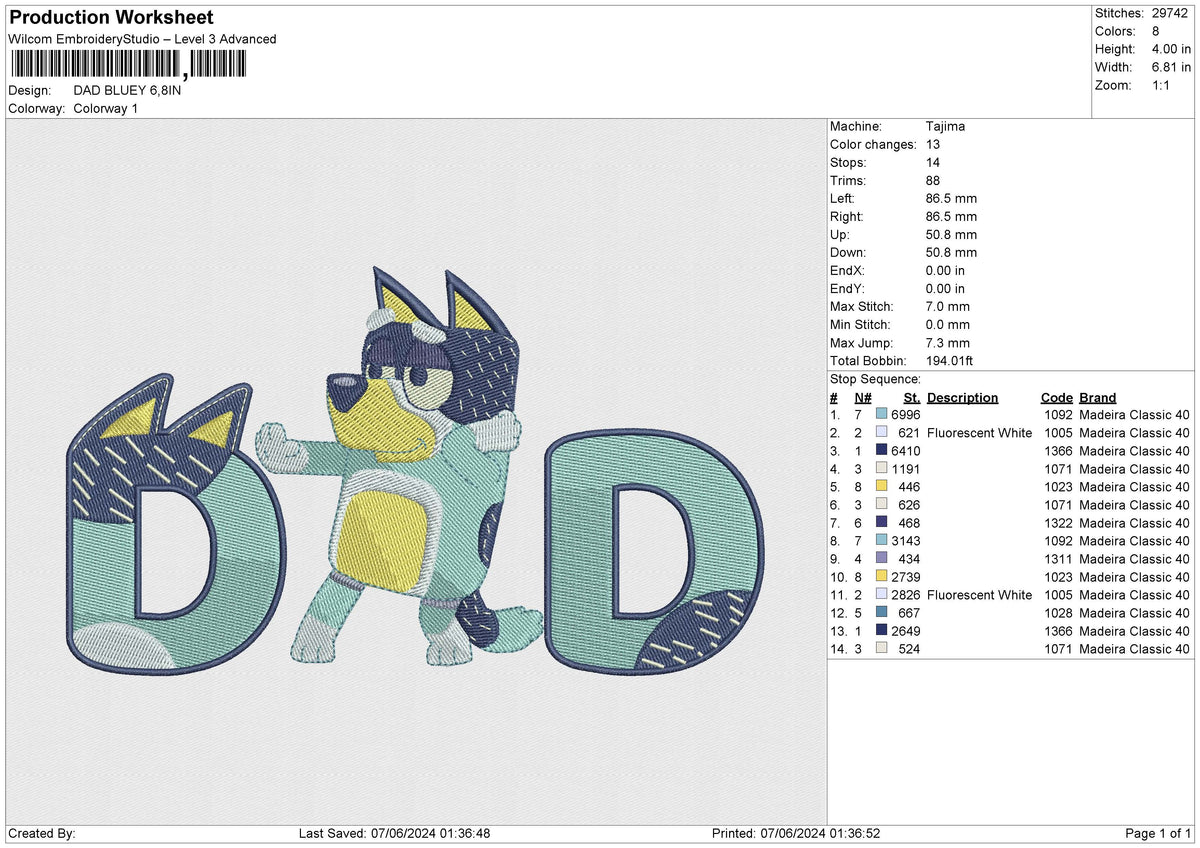The width and height of the screenshot is (1200, 848).
Task: Click code 1028 in stop row 12
Action: point(1059,613)
